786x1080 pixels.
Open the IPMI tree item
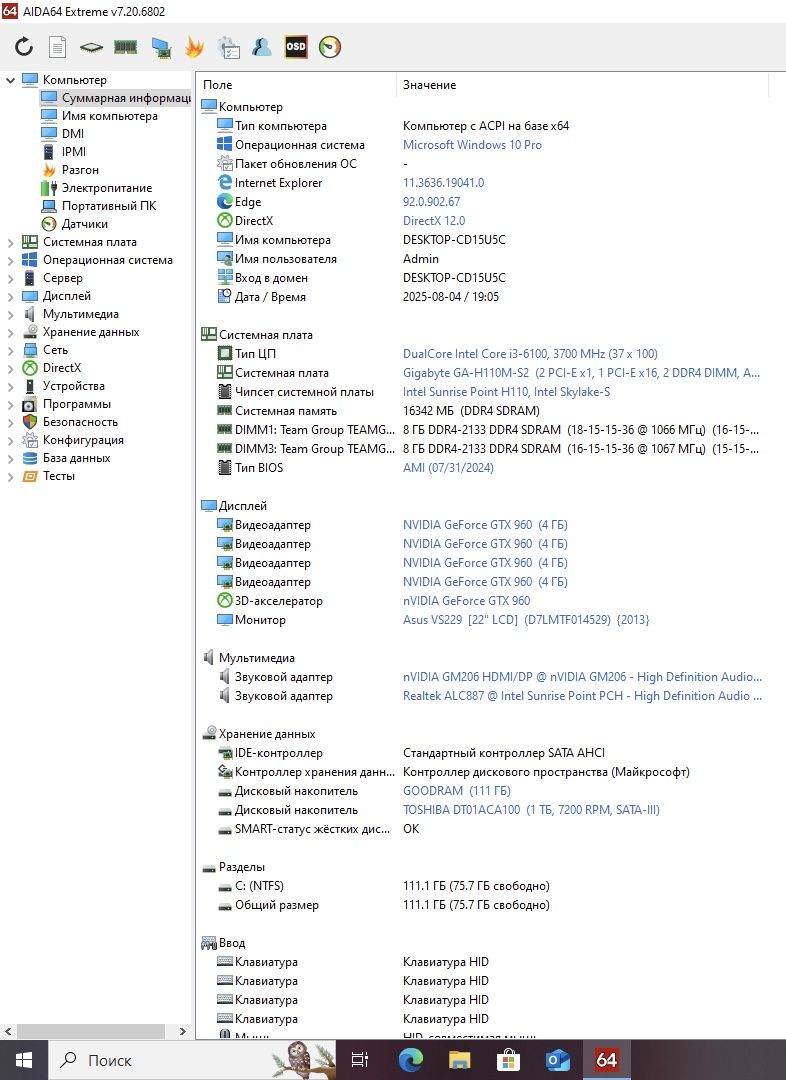[74, 152]
